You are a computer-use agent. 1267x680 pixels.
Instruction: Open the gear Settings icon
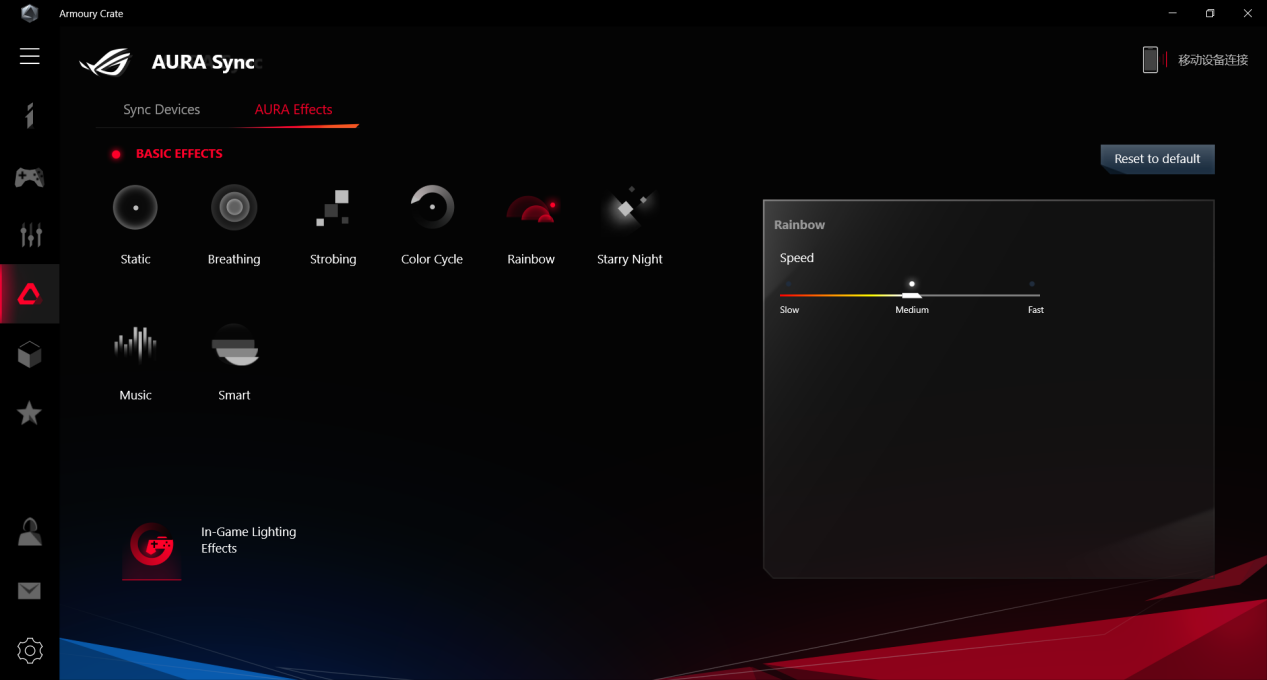pos(30,651)
